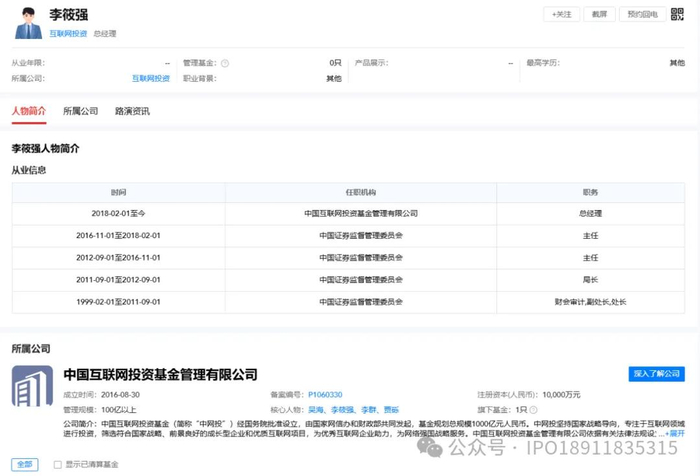Select the 全部 filter tag
This screenshot has width=700, height=476.
[26, 464]
